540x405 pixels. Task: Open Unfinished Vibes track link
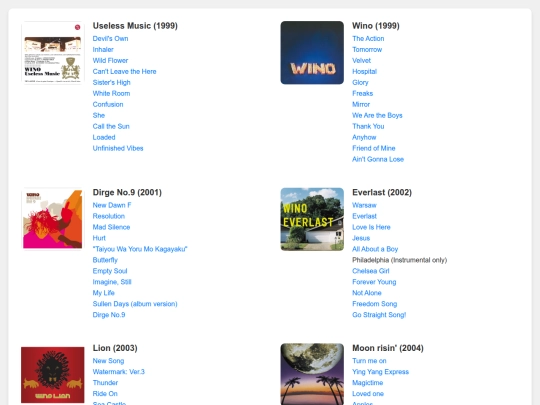click(x=118, y=148)
